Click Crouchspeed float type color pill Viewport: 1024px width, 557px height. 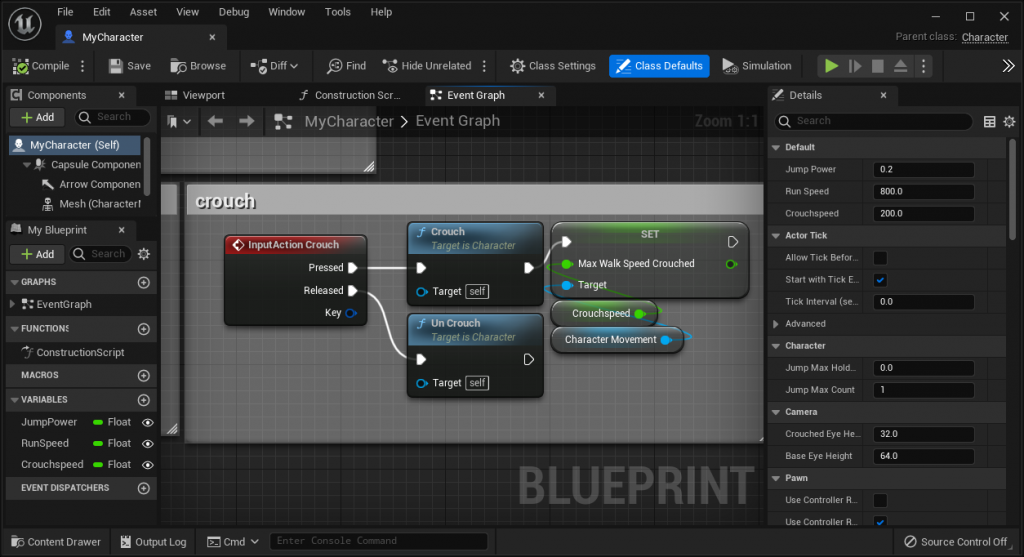click(98, 465)
